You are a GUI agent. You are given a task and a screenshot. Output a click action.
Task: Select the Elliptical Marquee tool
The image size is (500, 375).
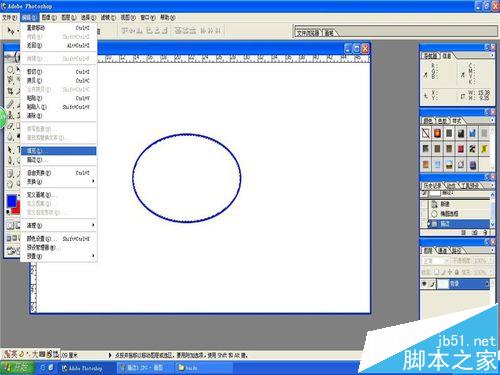click(x=10, y=70)
